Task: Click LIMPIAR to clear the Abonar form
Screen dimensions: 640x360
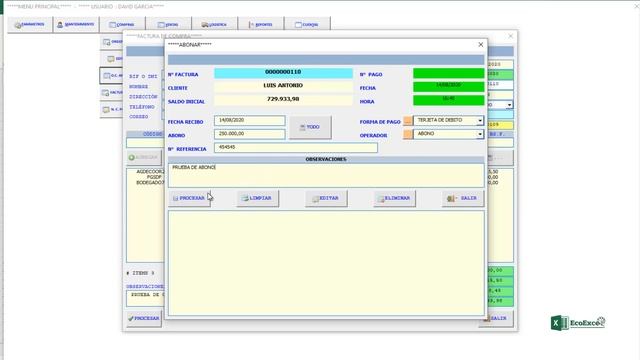Action: (x=258, y=198)
